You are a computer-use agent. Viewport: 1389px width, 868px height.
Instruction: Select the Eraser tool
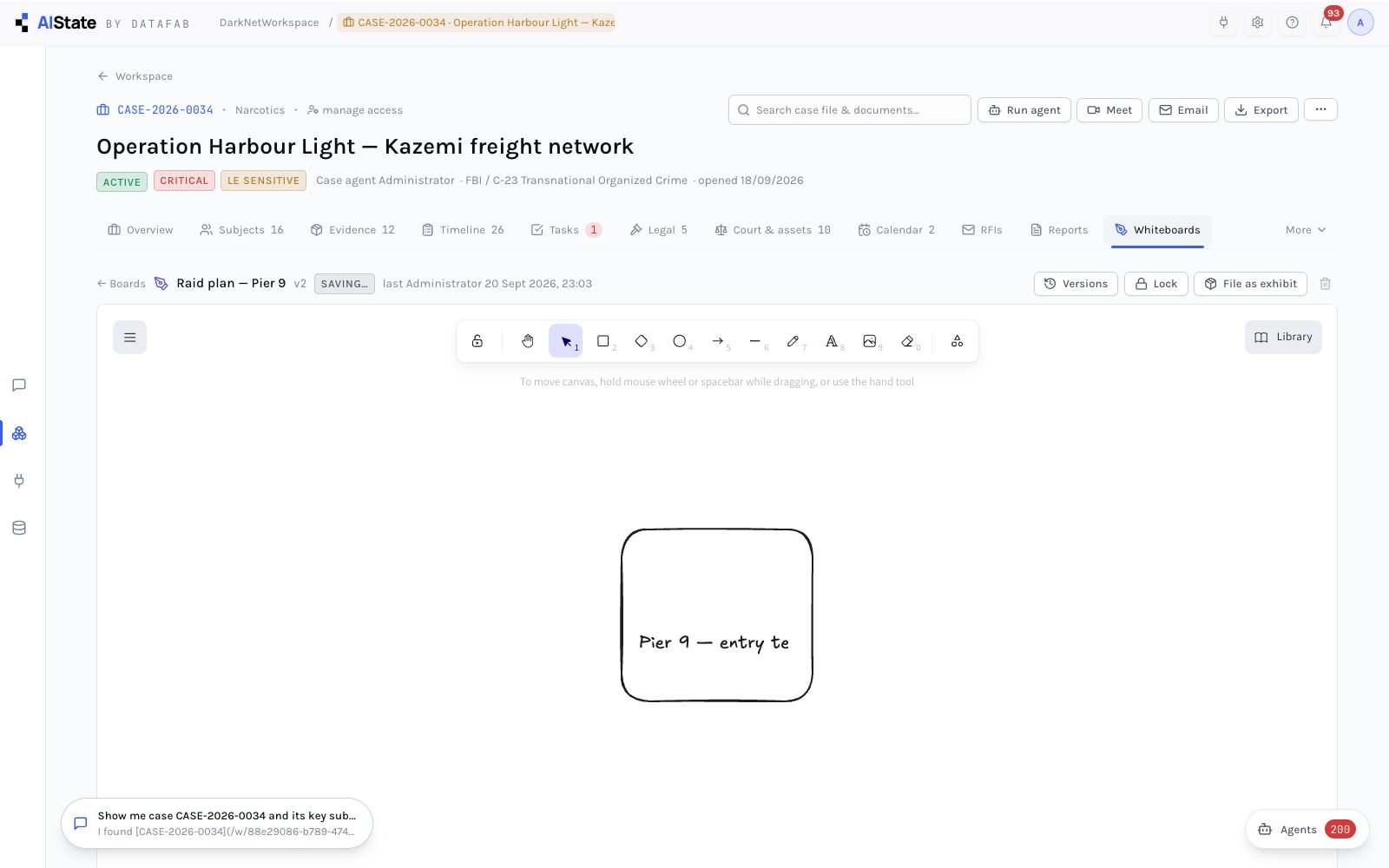(908, 341)
